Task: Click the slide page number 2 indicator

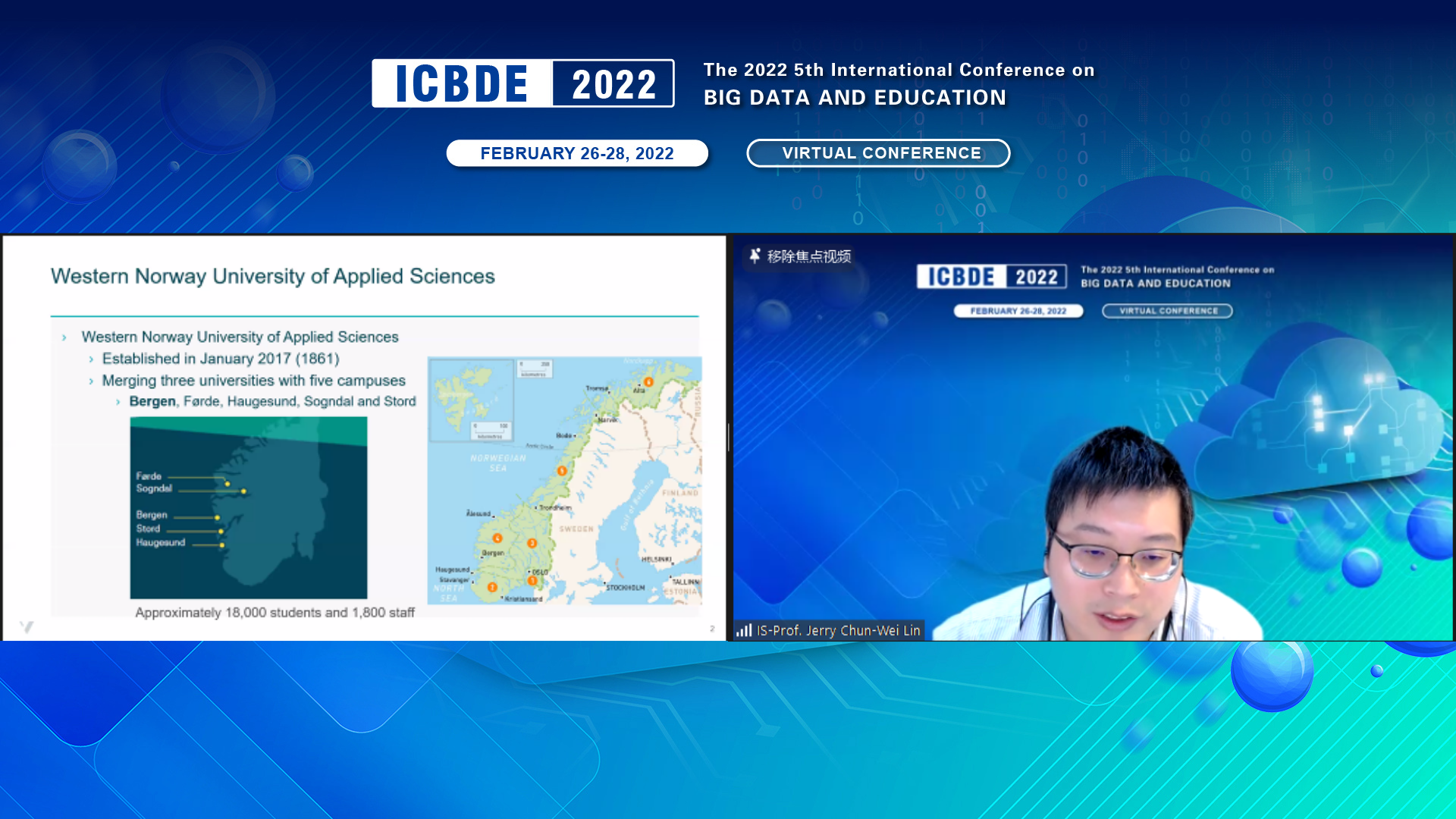Action: [x=711, y=627]
